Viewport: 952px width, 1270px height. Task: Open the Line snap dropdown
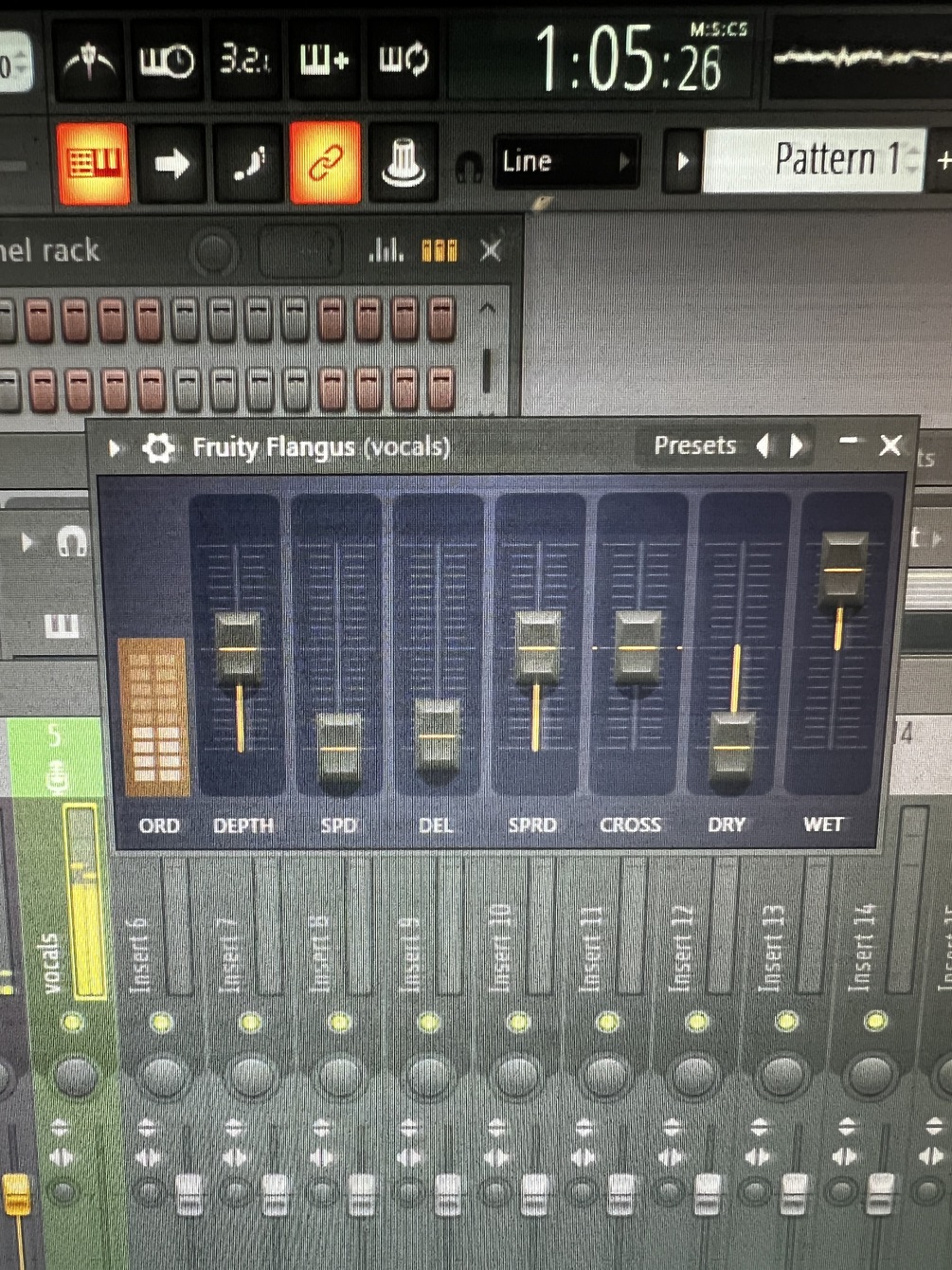[x=566, y=162]
